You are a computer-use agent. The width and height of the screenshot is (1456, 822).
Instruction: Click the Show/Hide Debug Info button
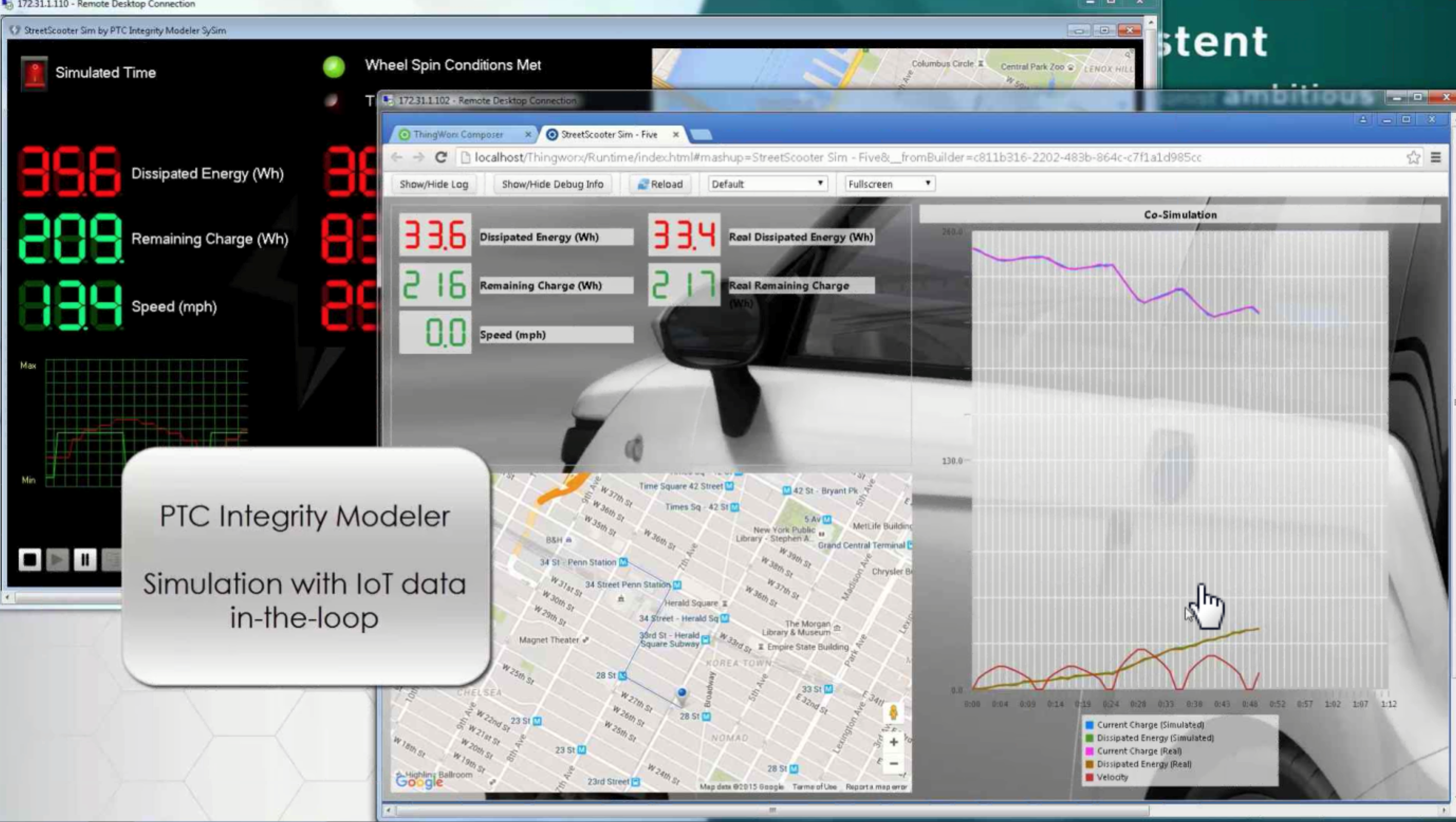[x=552, y=184]
